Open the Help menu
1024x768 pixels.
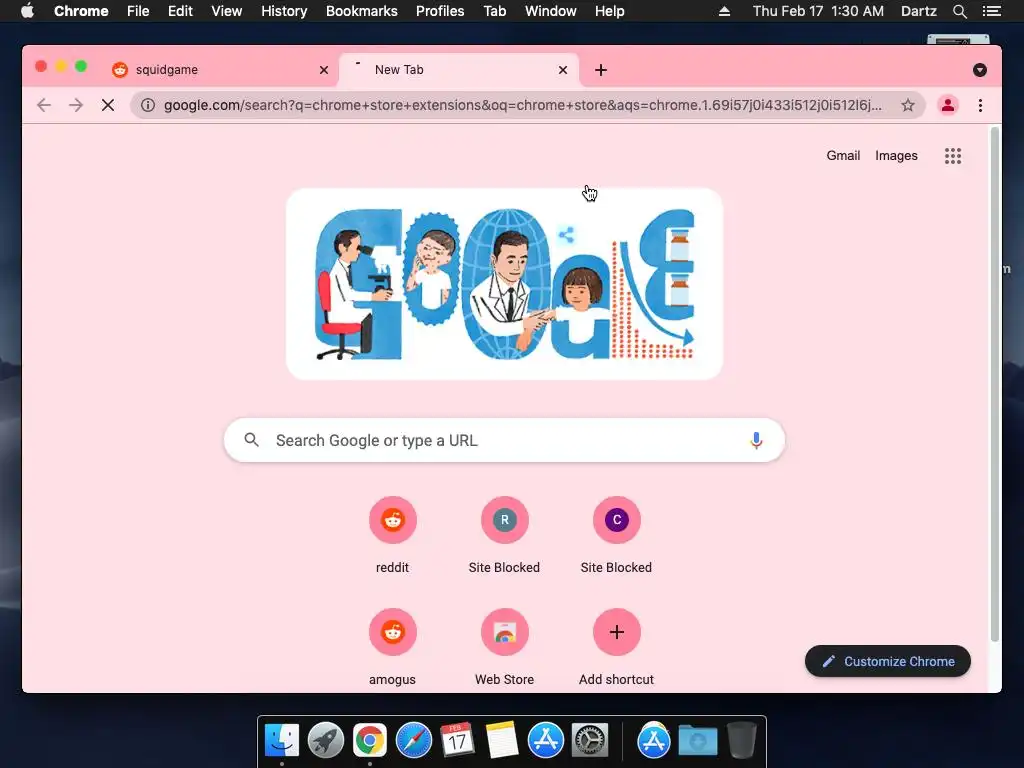coord(609,11)
